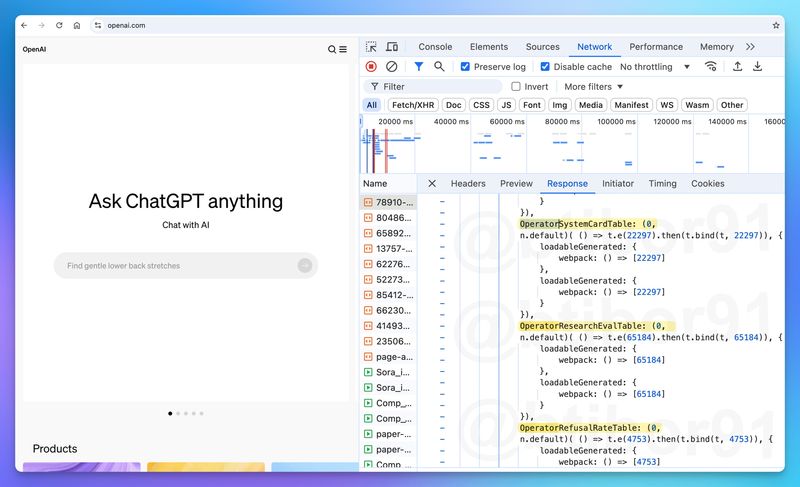Select the page-a... request row
The width and height of the screenshot is (800, 487).
pyautogui.click(x=388, y=357)
